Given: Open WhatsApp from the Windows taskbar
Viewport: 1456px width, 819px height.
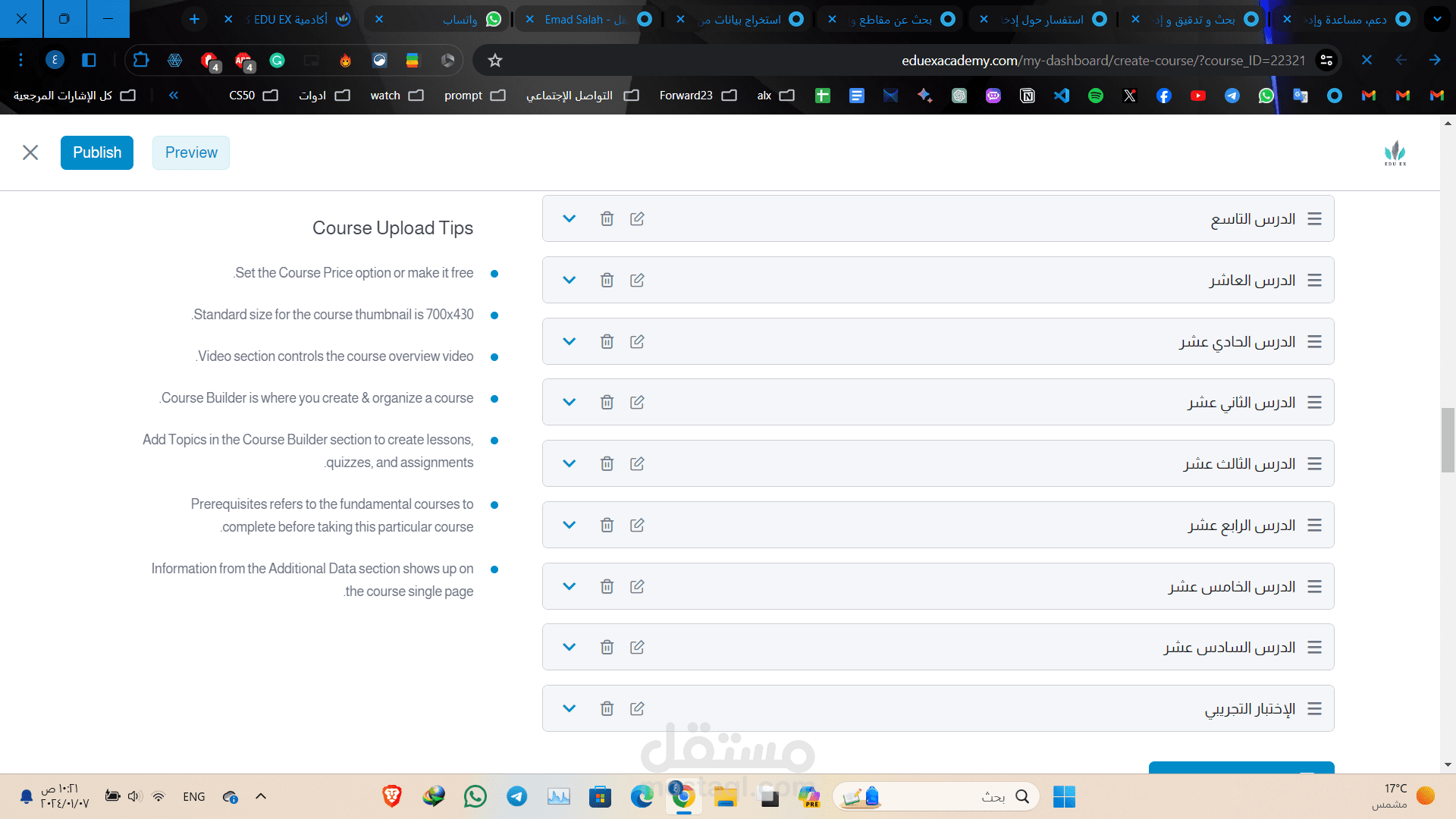Looking at the screenshot, I should tap(475, 797).
